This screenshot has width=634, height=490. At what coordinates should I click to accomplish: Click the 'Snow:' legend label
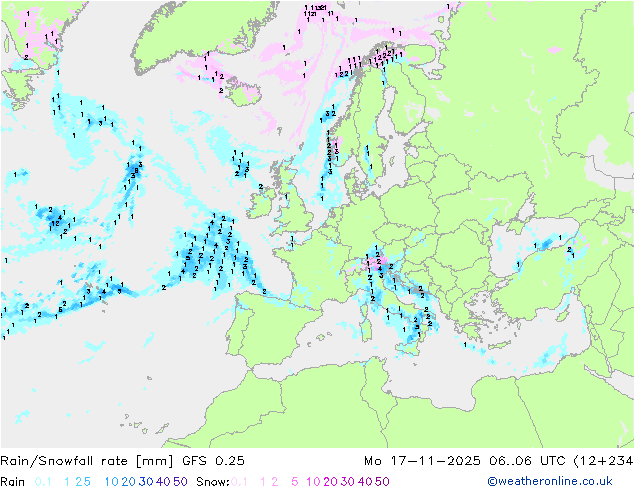[x=213, y=482]
